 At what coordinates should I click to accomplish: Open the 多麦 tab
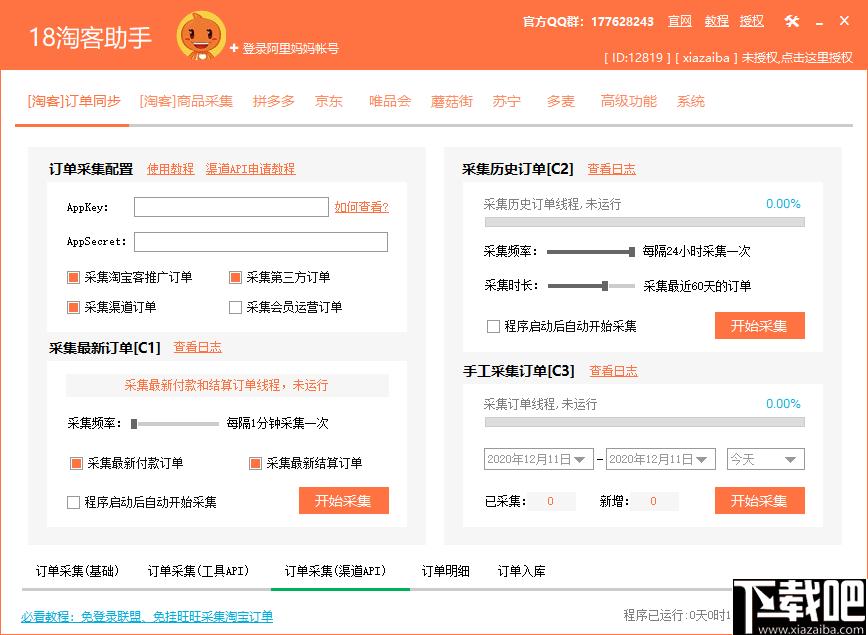[x=560, y=102]
